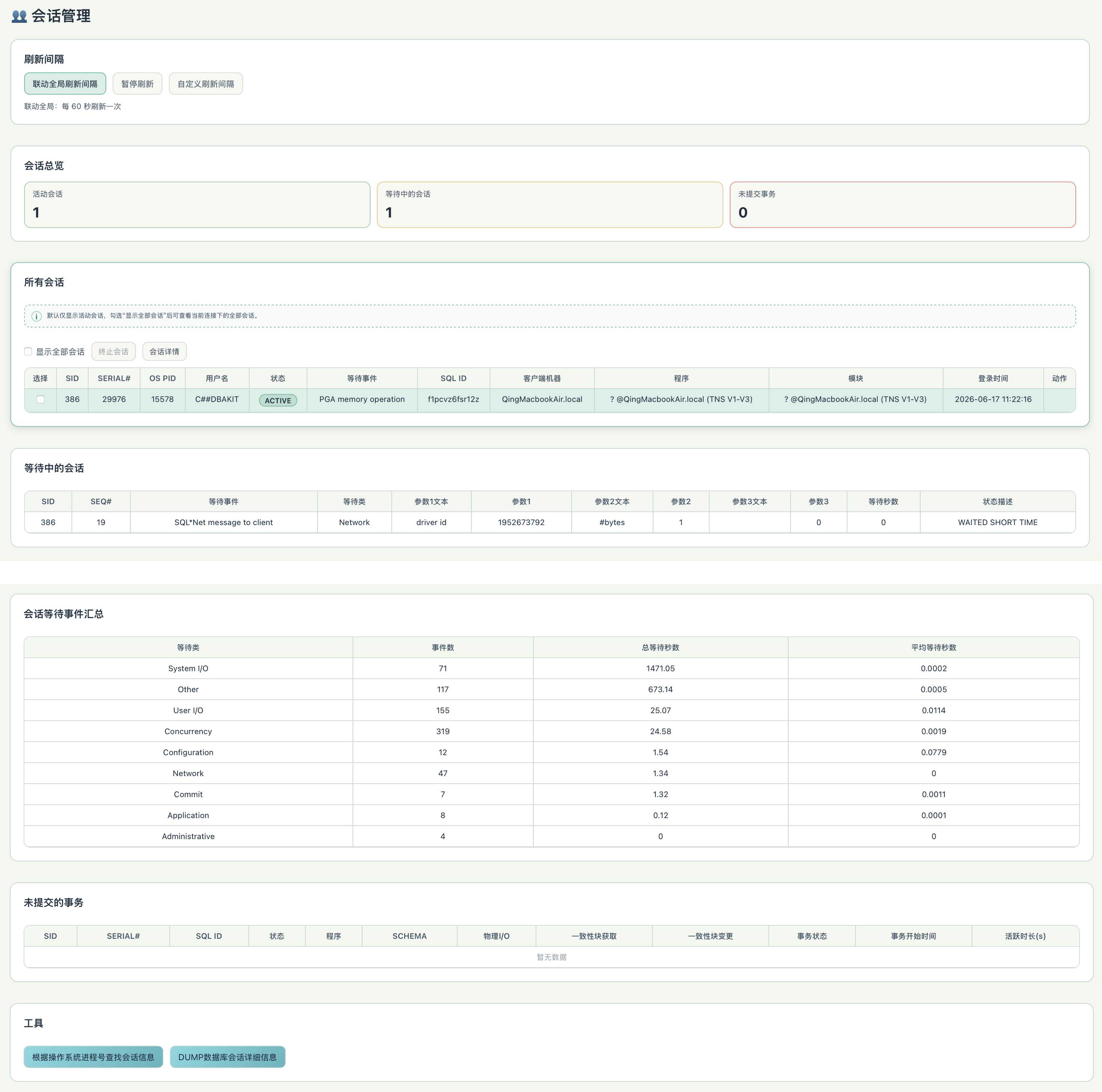Click the WAITED SHORT TIME status description
This screenshot has width=1102, height=1092.
tap(998, 522)
